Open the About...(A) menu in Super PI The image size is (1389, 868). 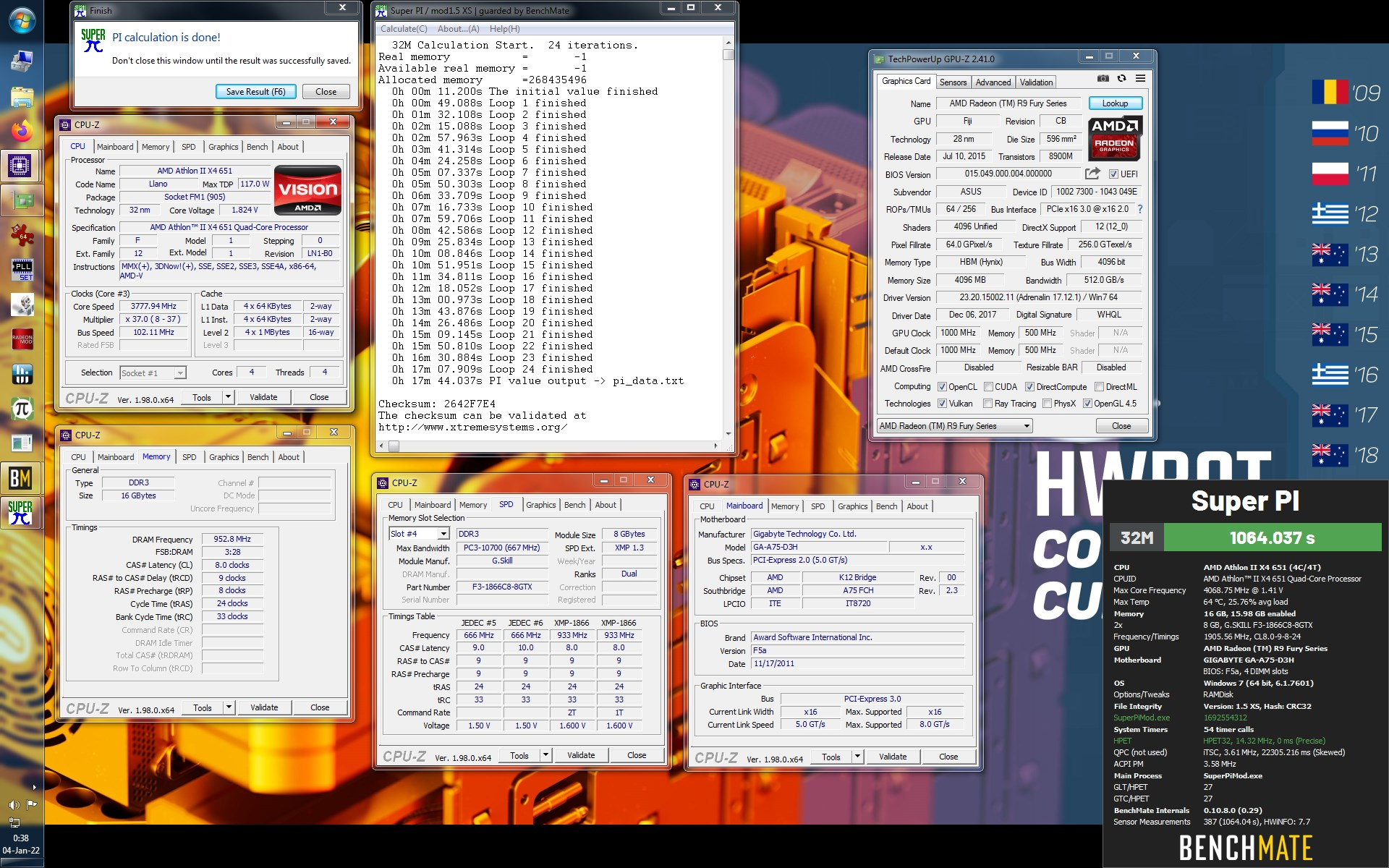[x=459, y=29]
